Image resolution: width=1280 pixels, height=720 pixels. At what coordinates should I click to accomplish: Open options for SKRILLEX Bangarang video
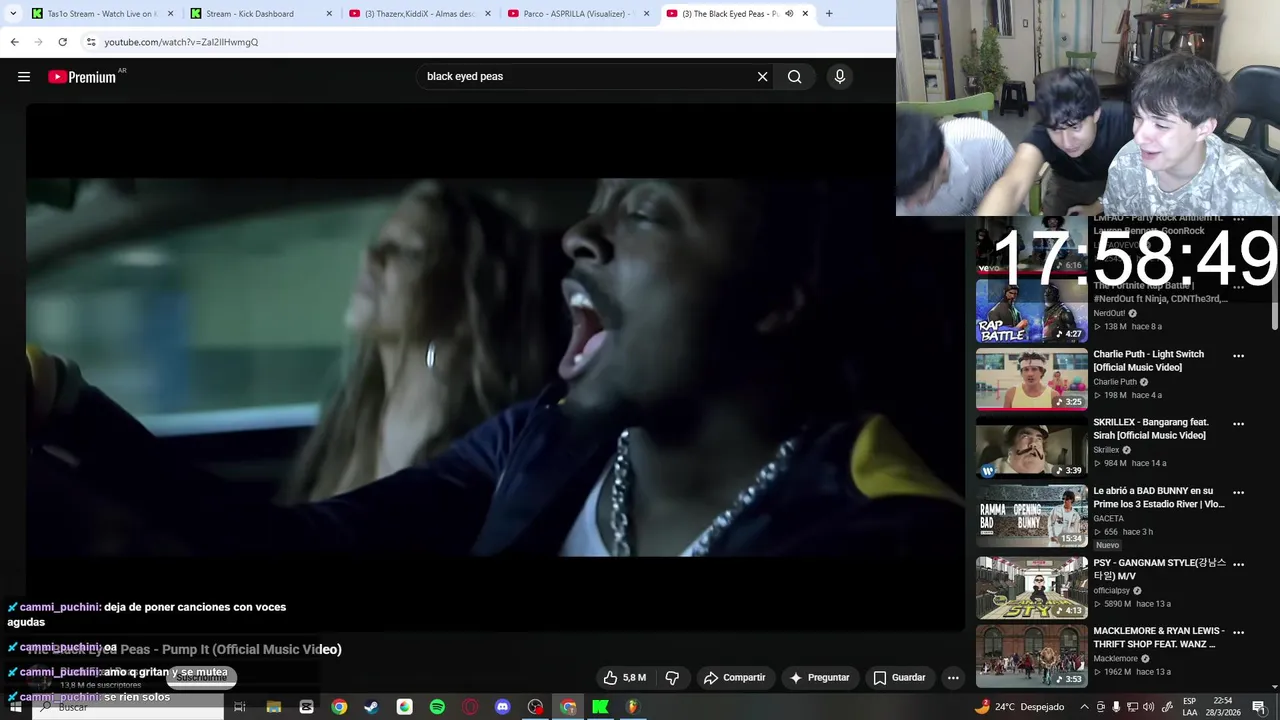click(x=1238, y=424)
